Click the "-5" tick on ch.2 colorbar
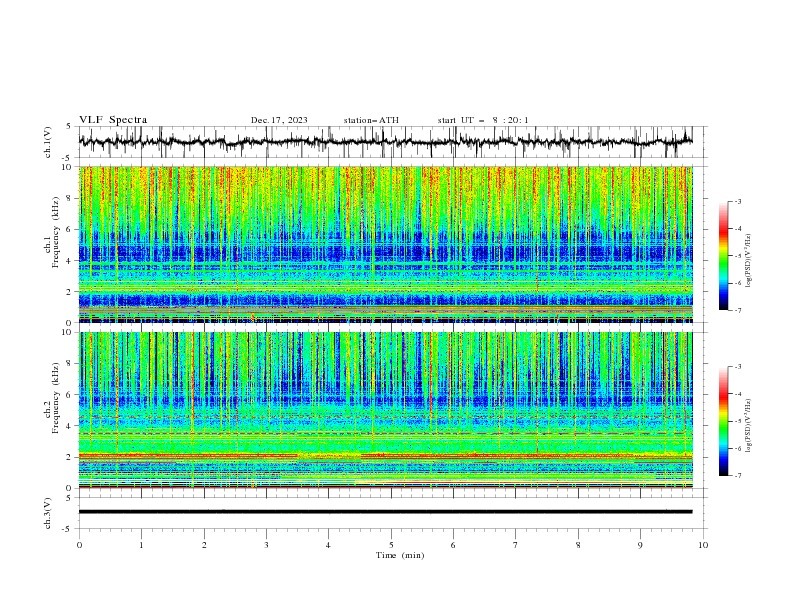 click(737, 421)
